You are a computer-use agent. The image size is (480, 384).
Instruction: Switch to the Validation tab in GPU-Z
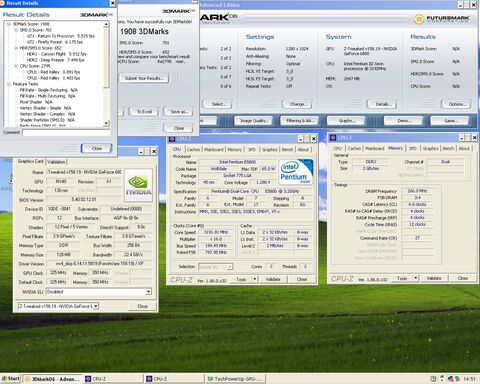[56, 162]
